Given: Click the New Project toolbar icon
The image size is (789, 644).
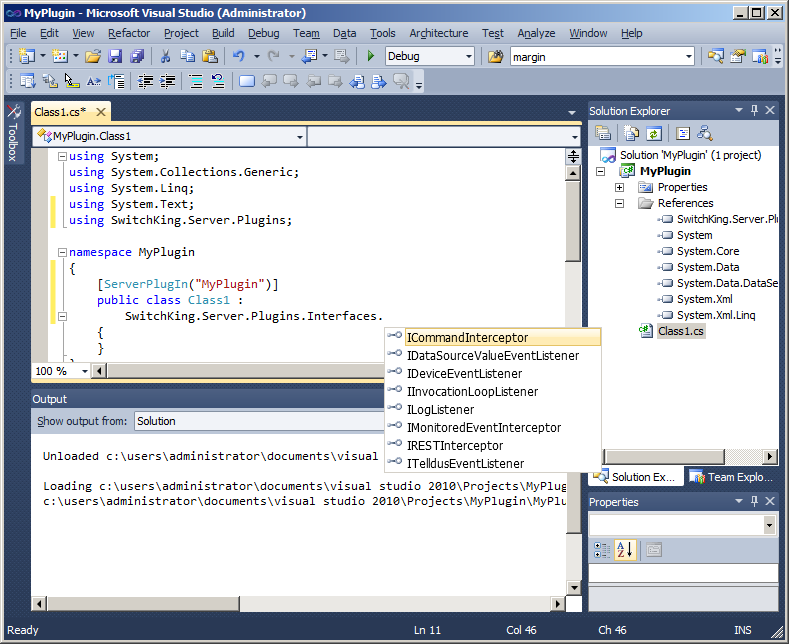Looking at the screenshot, I should [x=26, y=56].
